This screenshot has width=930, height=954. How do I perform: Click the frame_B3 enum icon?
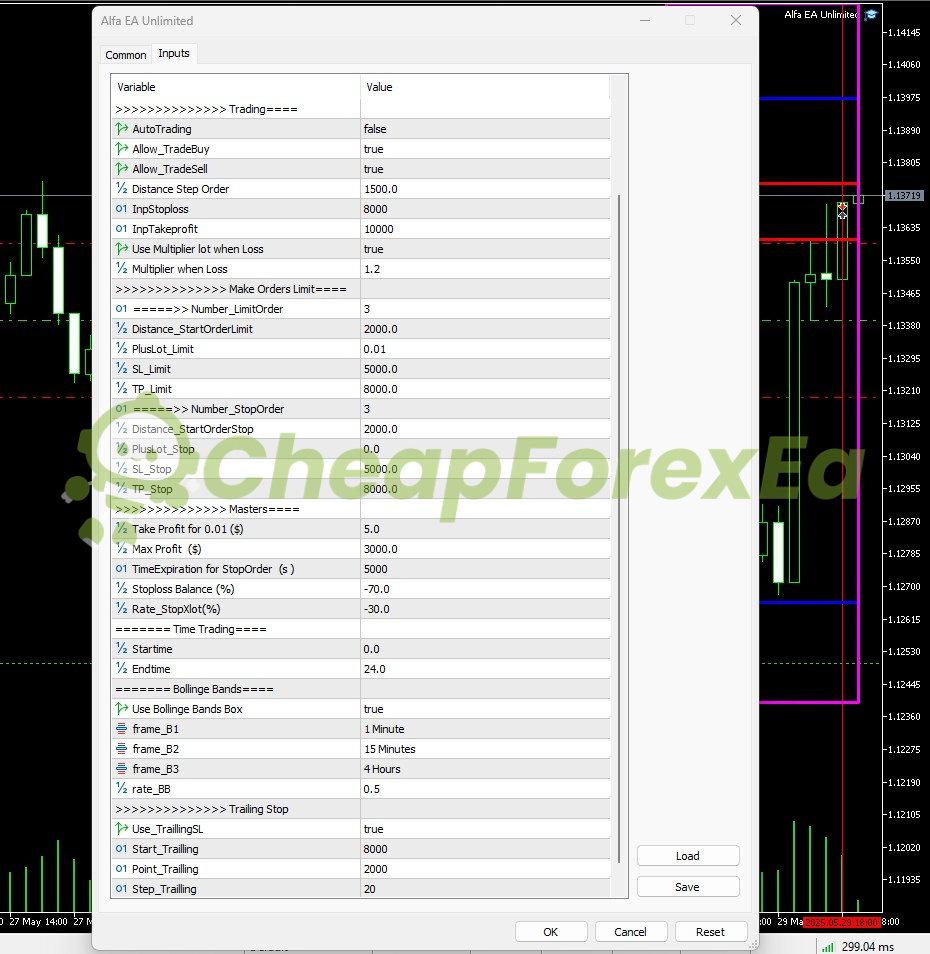(x=122, y=768)
